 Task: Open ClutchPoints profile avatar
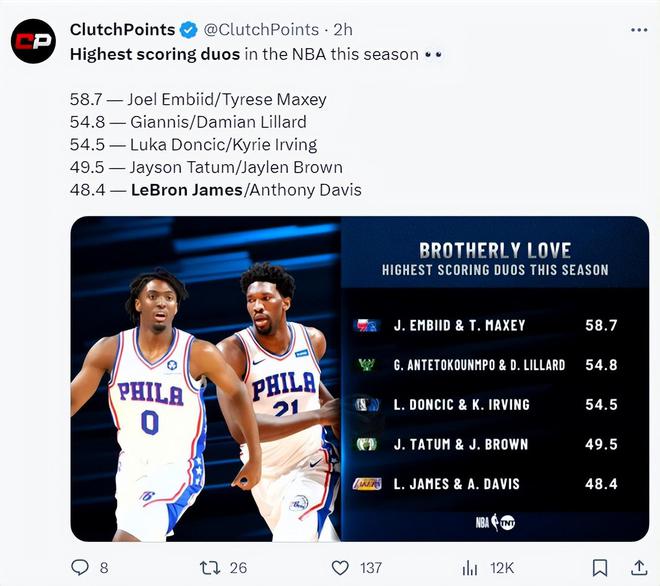pos(33,41)
